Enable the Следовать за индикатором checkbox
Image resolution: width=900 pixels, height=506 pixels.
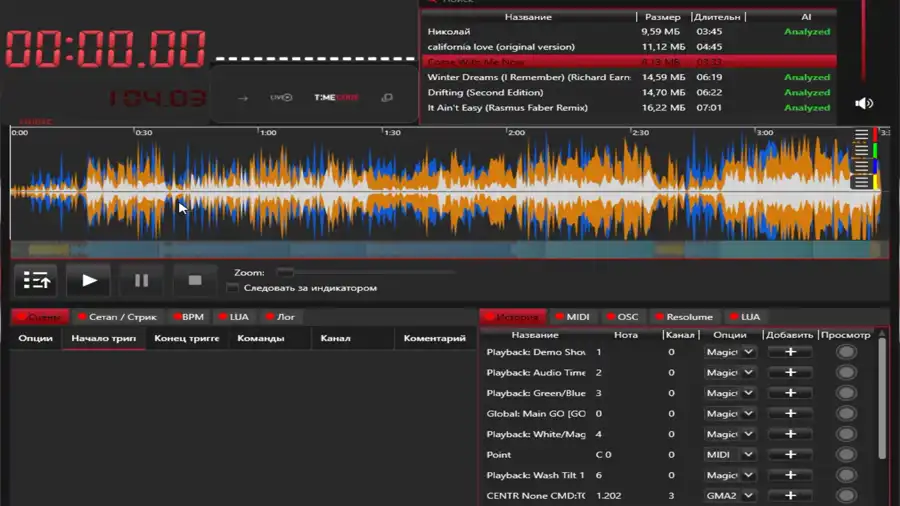(x=233, y=288)
